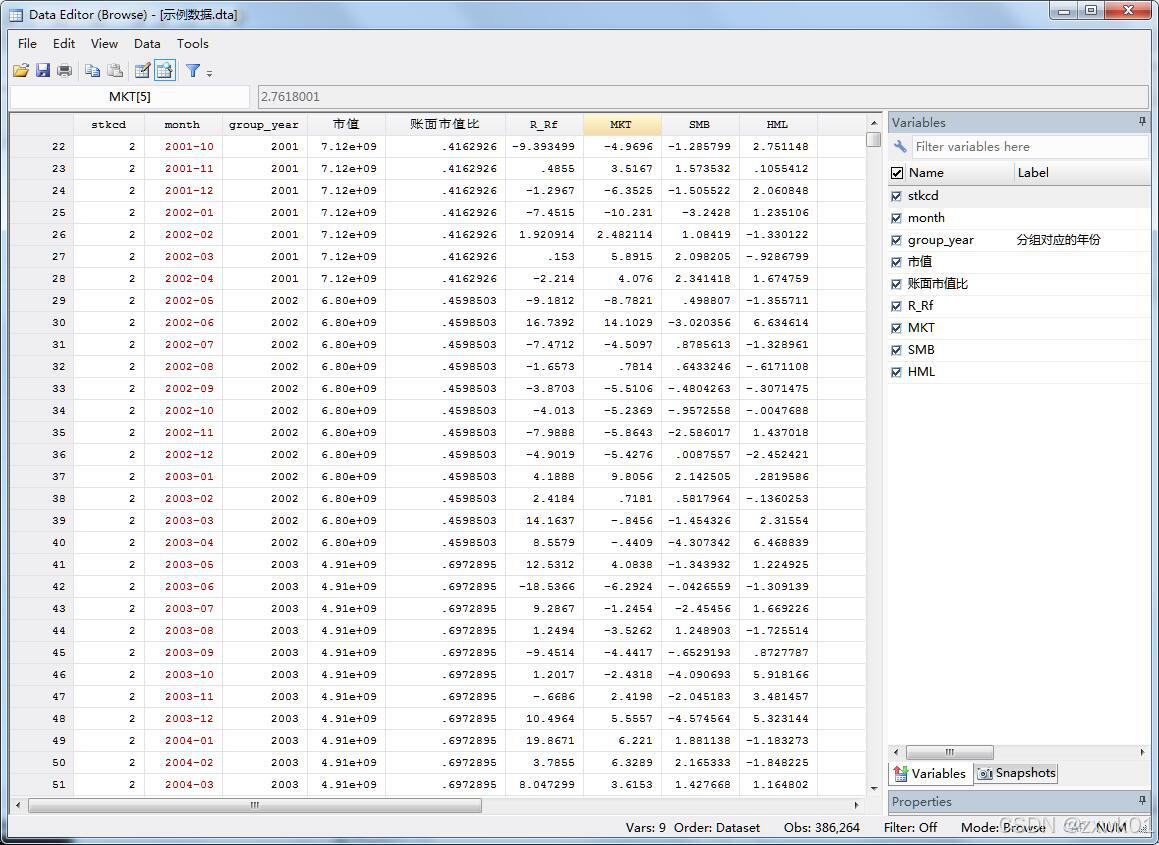Print the data
1159x845 pixels.
(65, 70)
